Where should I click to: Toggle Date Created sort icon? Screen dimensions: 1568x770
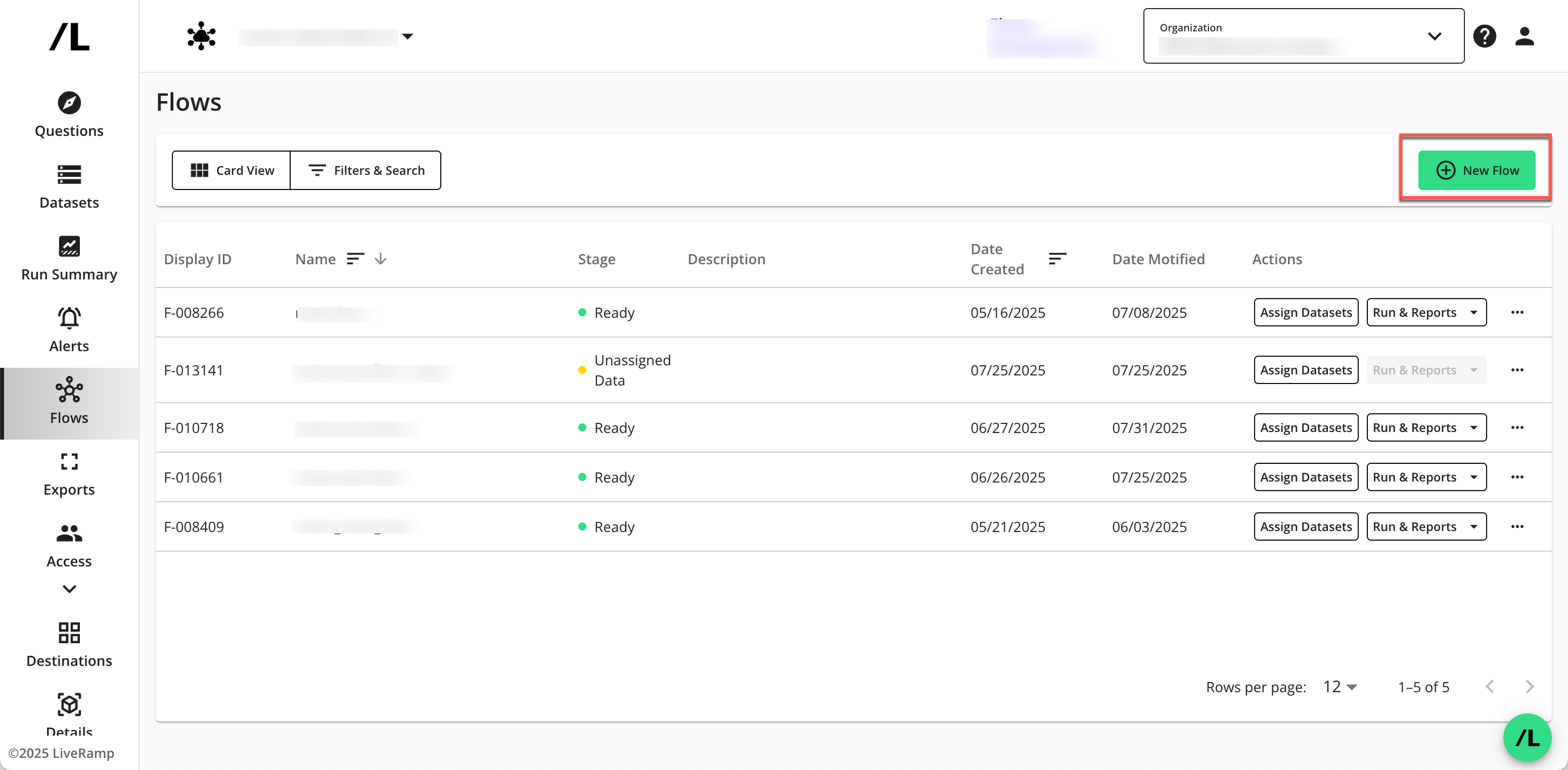[1057, 259]
